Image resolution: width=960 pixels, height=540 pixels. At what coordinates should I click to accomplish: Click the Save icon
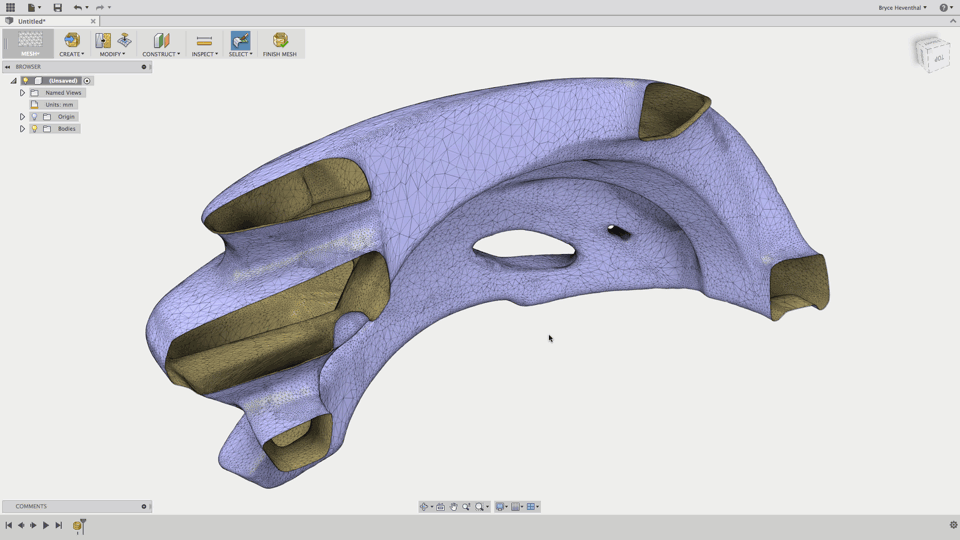[57, 7]
